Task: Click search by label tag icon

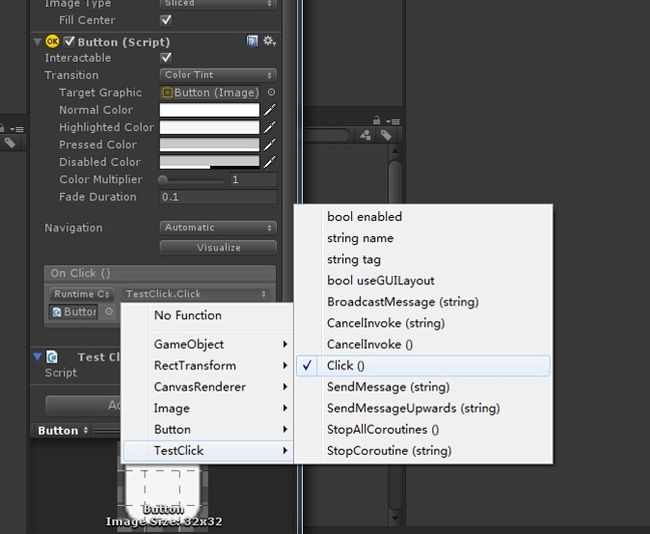Action: coord(386,135)
